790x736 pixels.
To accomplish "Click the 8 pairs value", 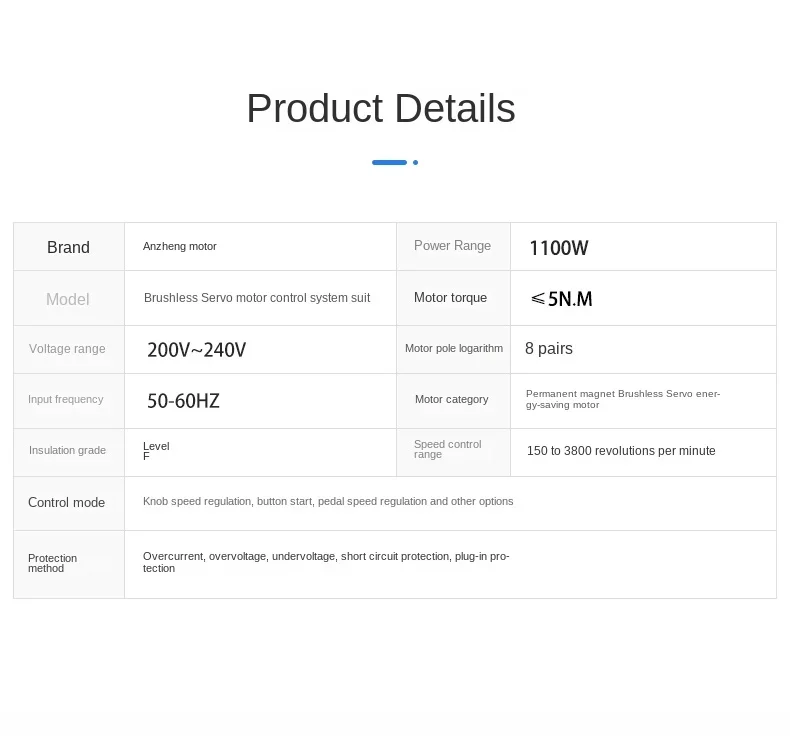I will click(549, 348).
